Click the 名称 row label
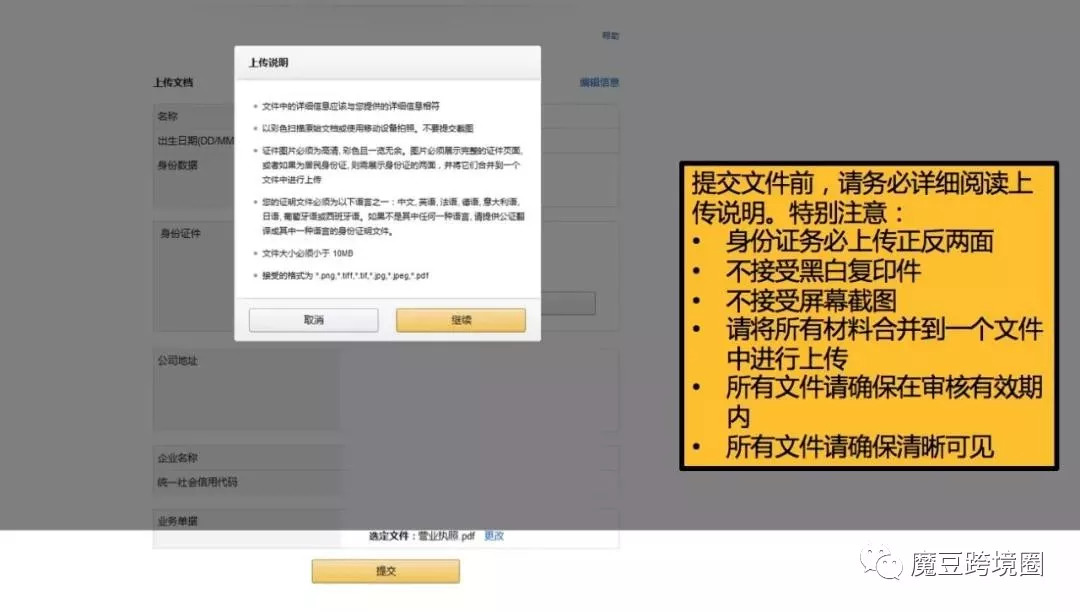 pos(167,116)
